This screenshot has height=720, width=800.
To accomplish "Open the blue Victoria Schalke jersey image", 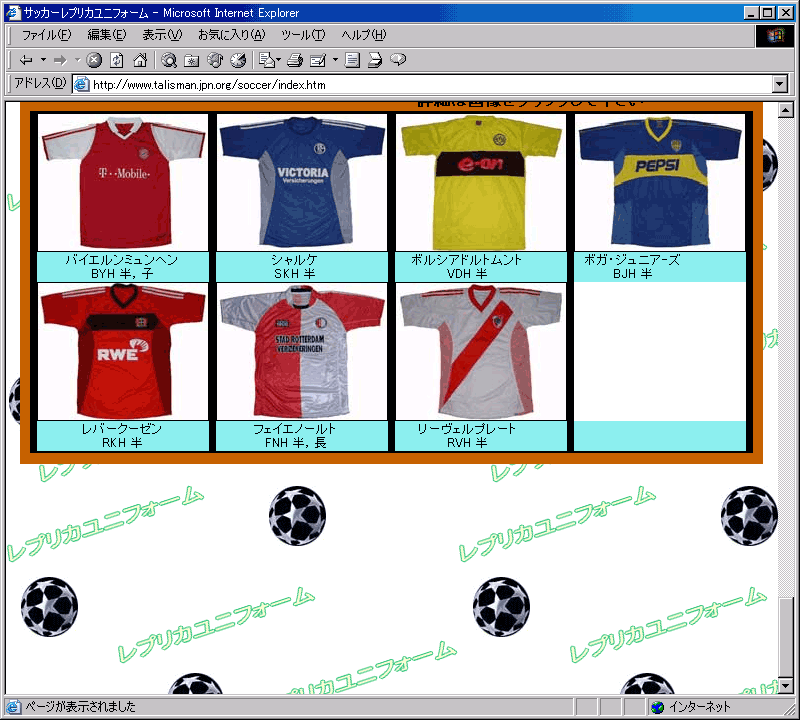I will [302, 182].
